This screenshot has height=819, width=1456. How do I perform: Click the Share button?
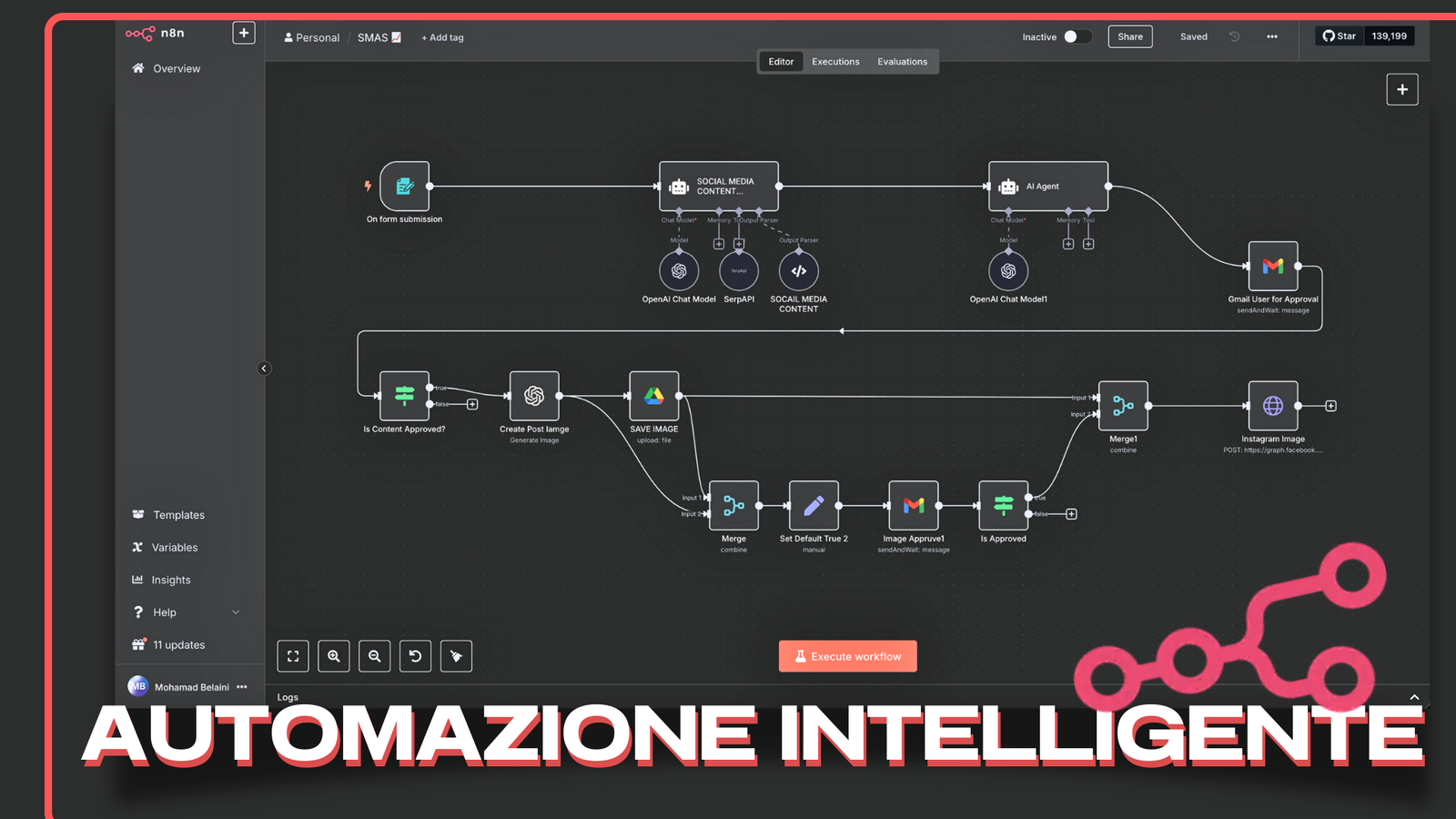pyautogui.click(x=1129, y=36)
